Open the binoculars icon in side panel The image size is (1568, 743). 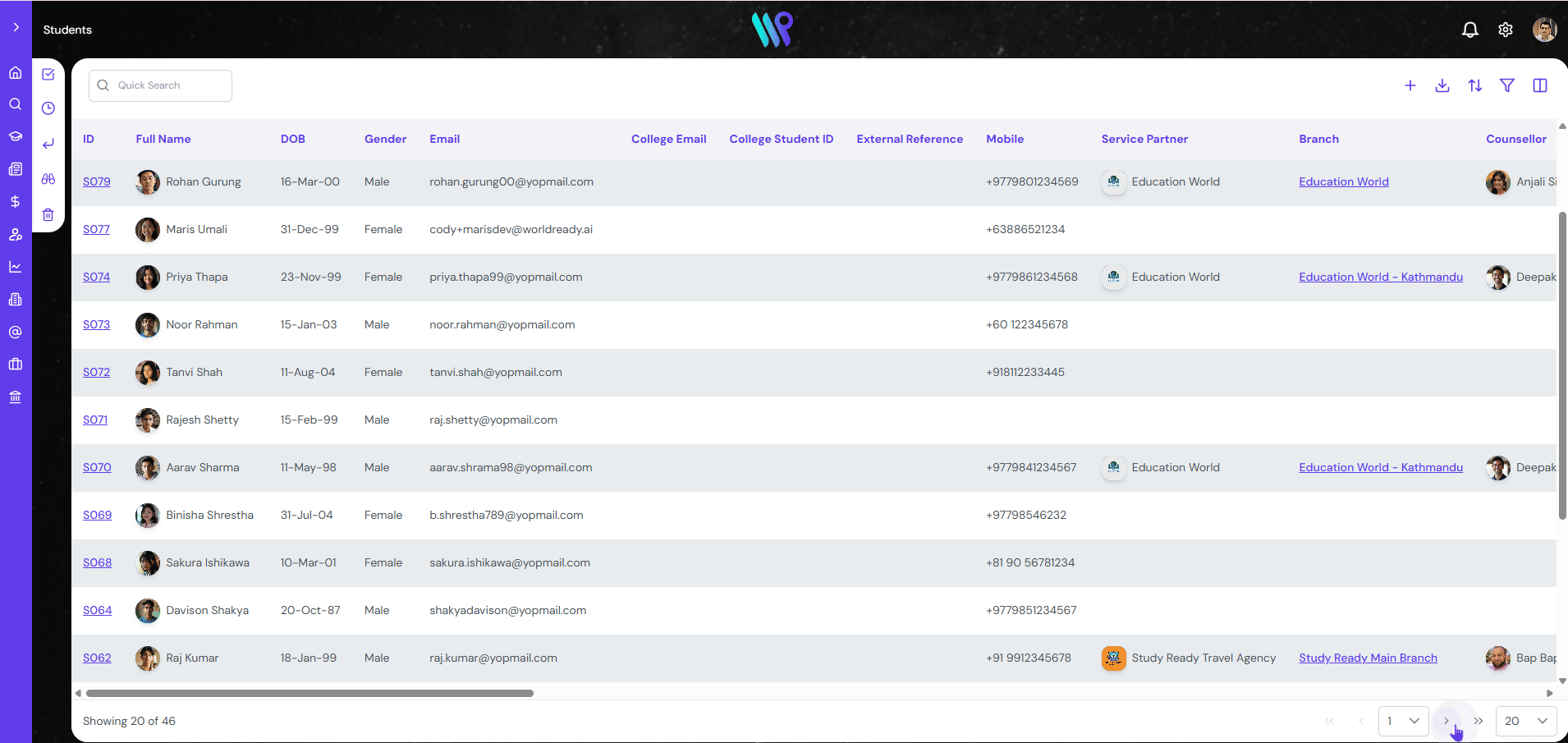pos(48,179)
